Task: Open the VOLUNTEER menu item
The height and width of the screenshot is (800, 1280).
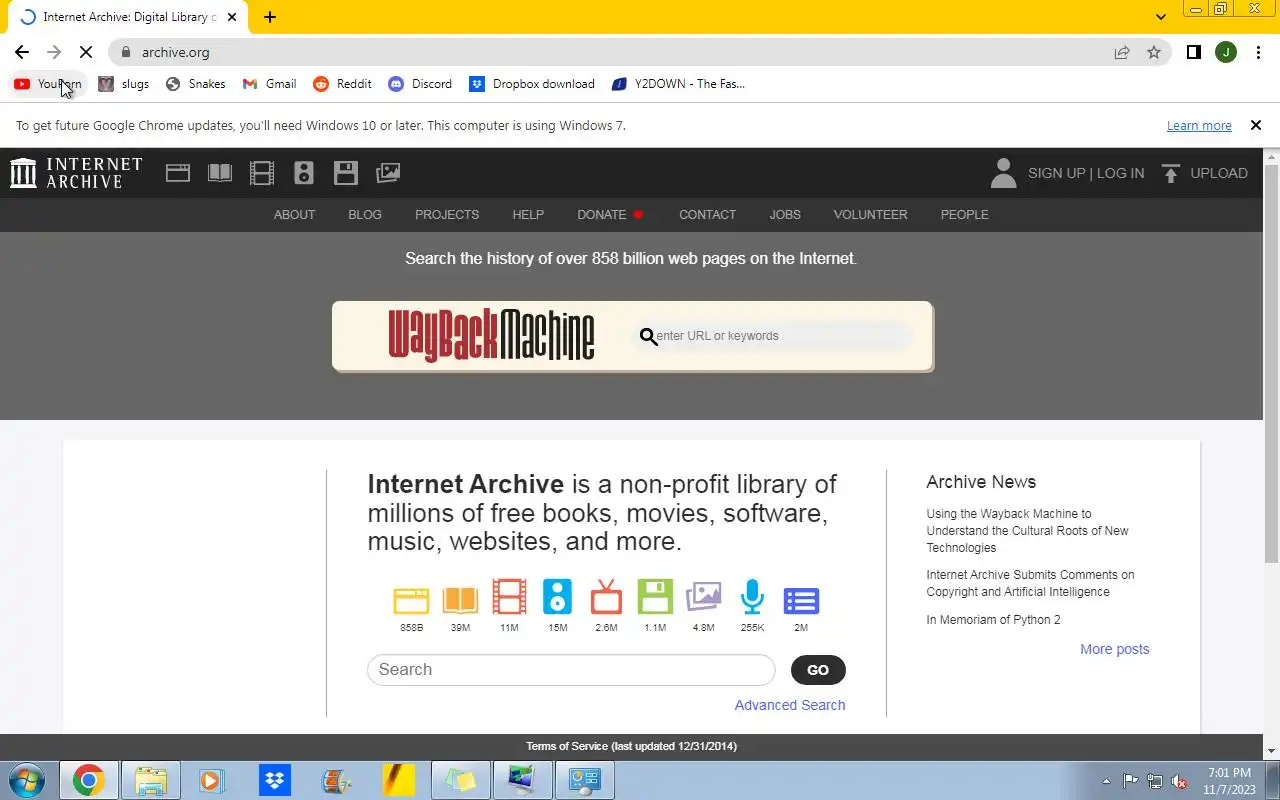Action: pyautogui.click(x=870, y=215)
